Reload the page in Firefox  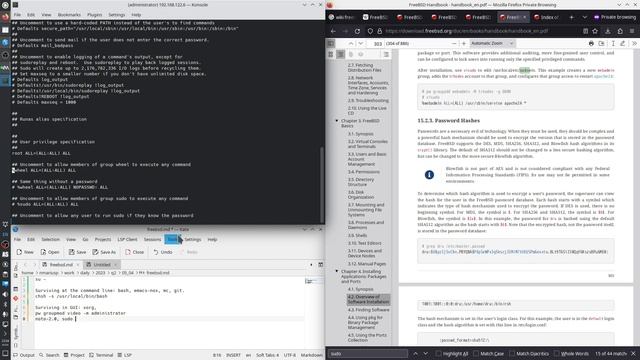357,31
